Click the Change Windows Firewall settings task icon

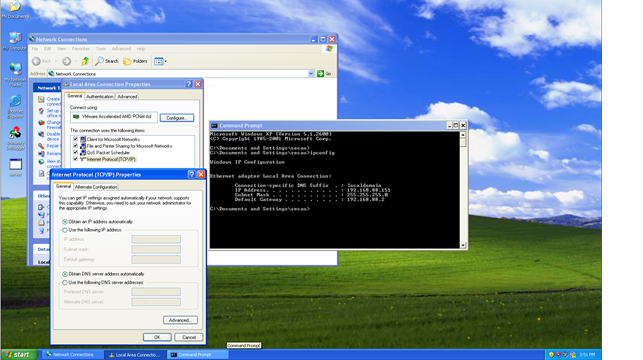coord(41,123)
